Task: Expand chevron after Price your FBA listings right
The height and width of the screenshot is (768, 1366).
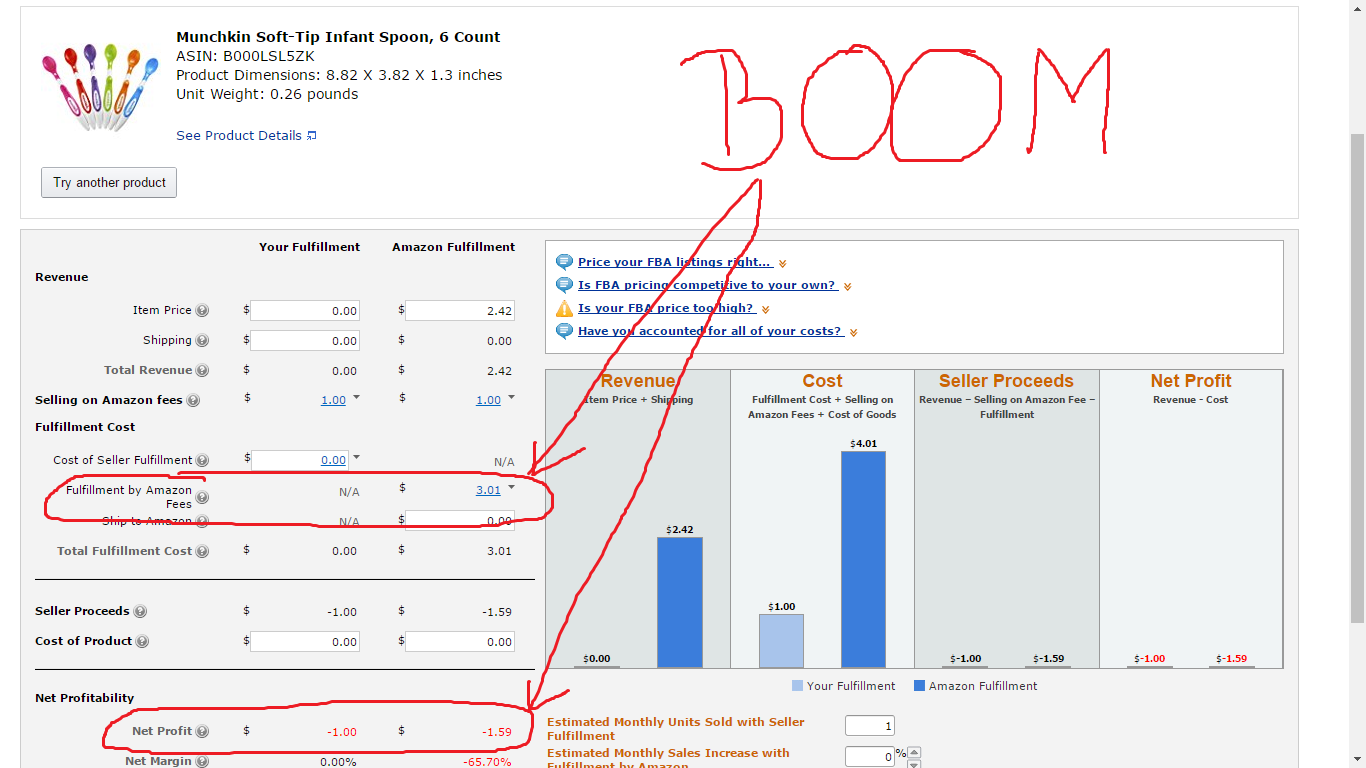Action: pyautogui.click(x=783, y=264)
